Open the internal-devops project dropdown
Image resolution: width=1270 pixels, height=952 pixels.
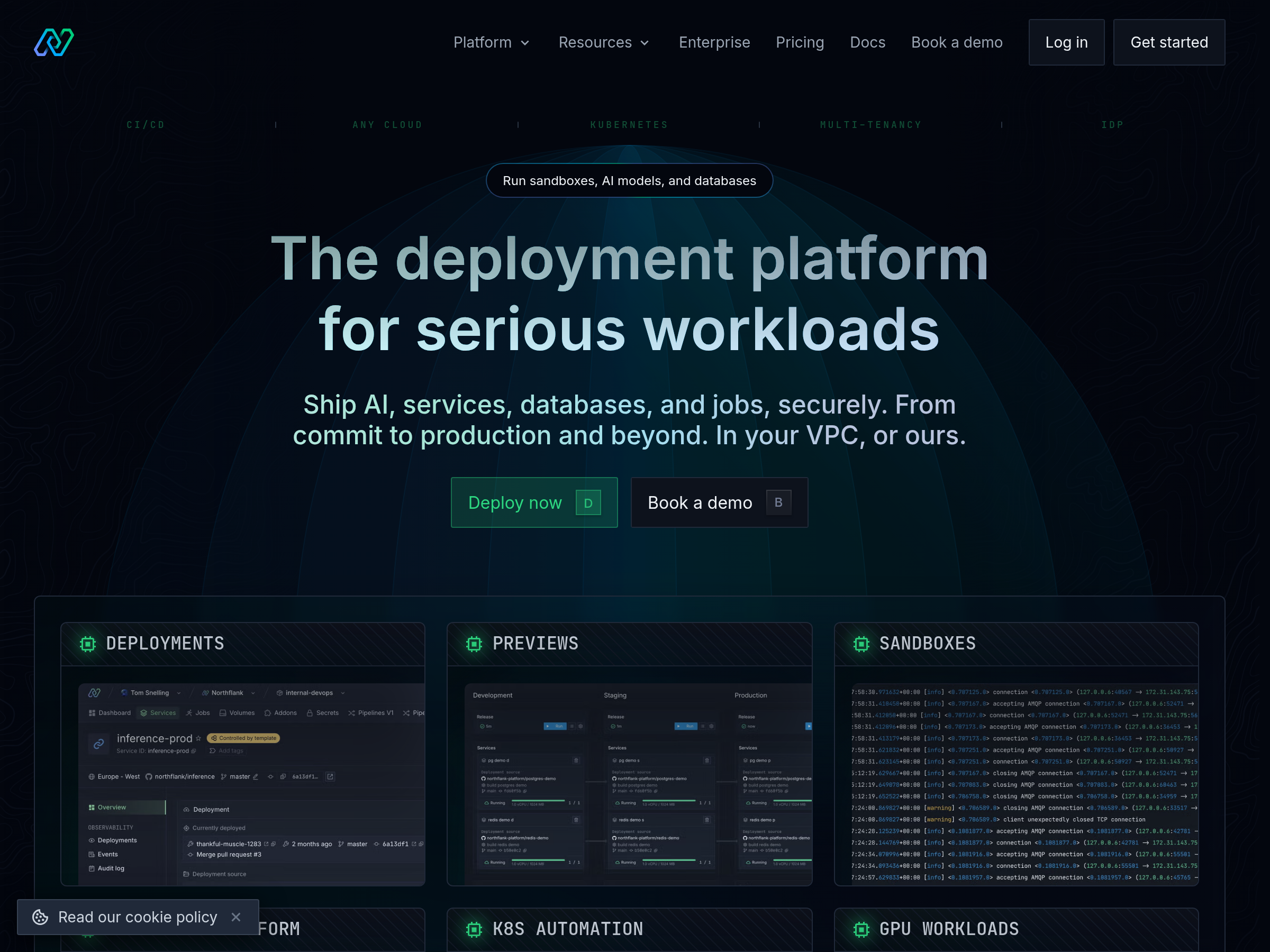pos(311,693)
